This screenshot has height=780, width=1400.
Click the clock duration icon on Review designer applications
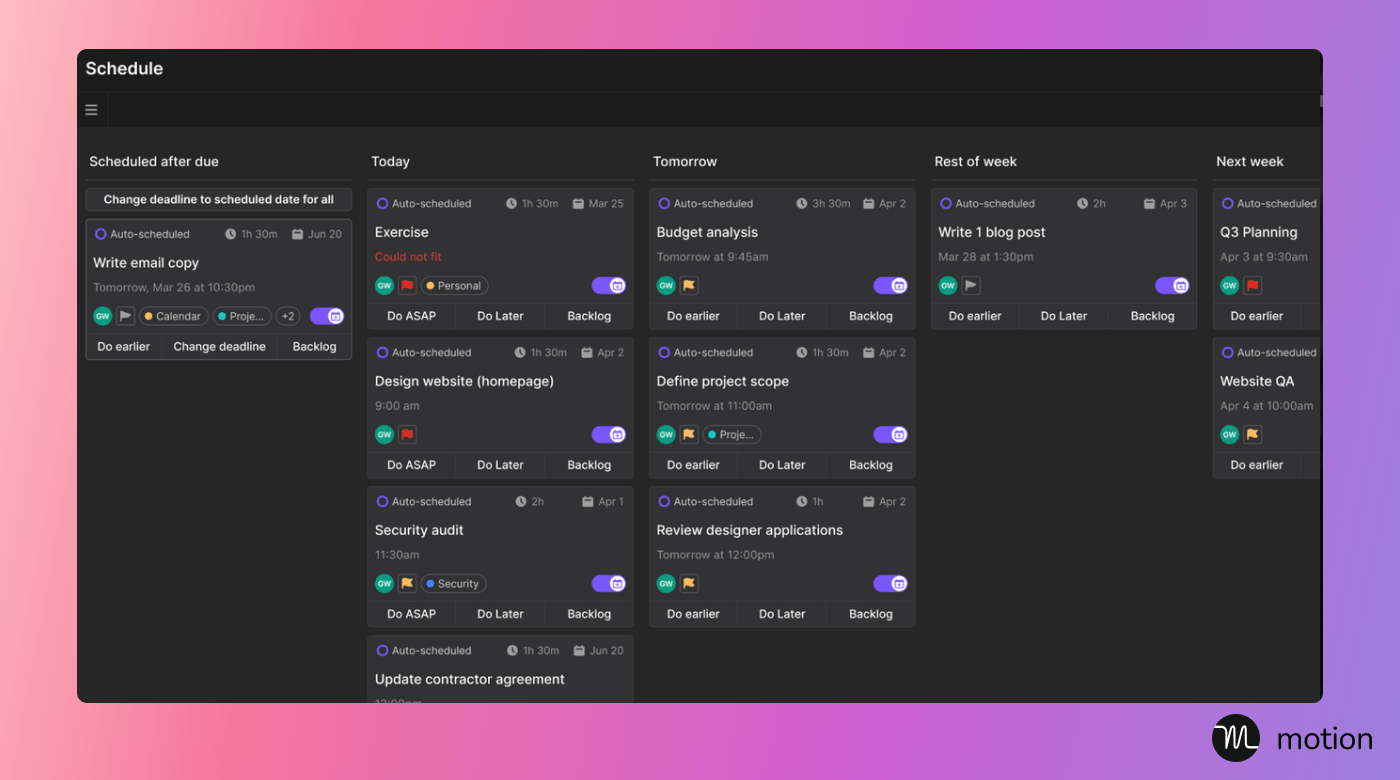coord(802,502)
